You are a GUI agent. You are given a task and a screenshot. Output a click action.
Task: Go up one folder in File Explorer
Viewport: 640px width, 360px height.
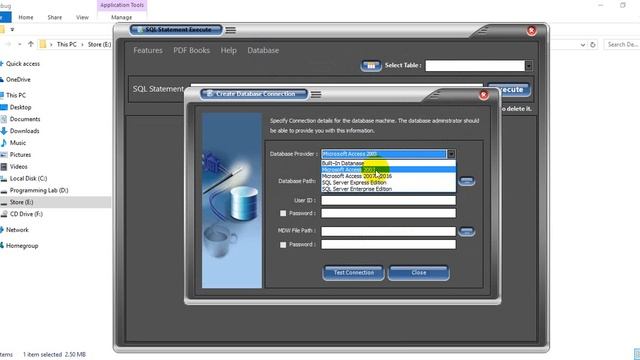(31, 44)
